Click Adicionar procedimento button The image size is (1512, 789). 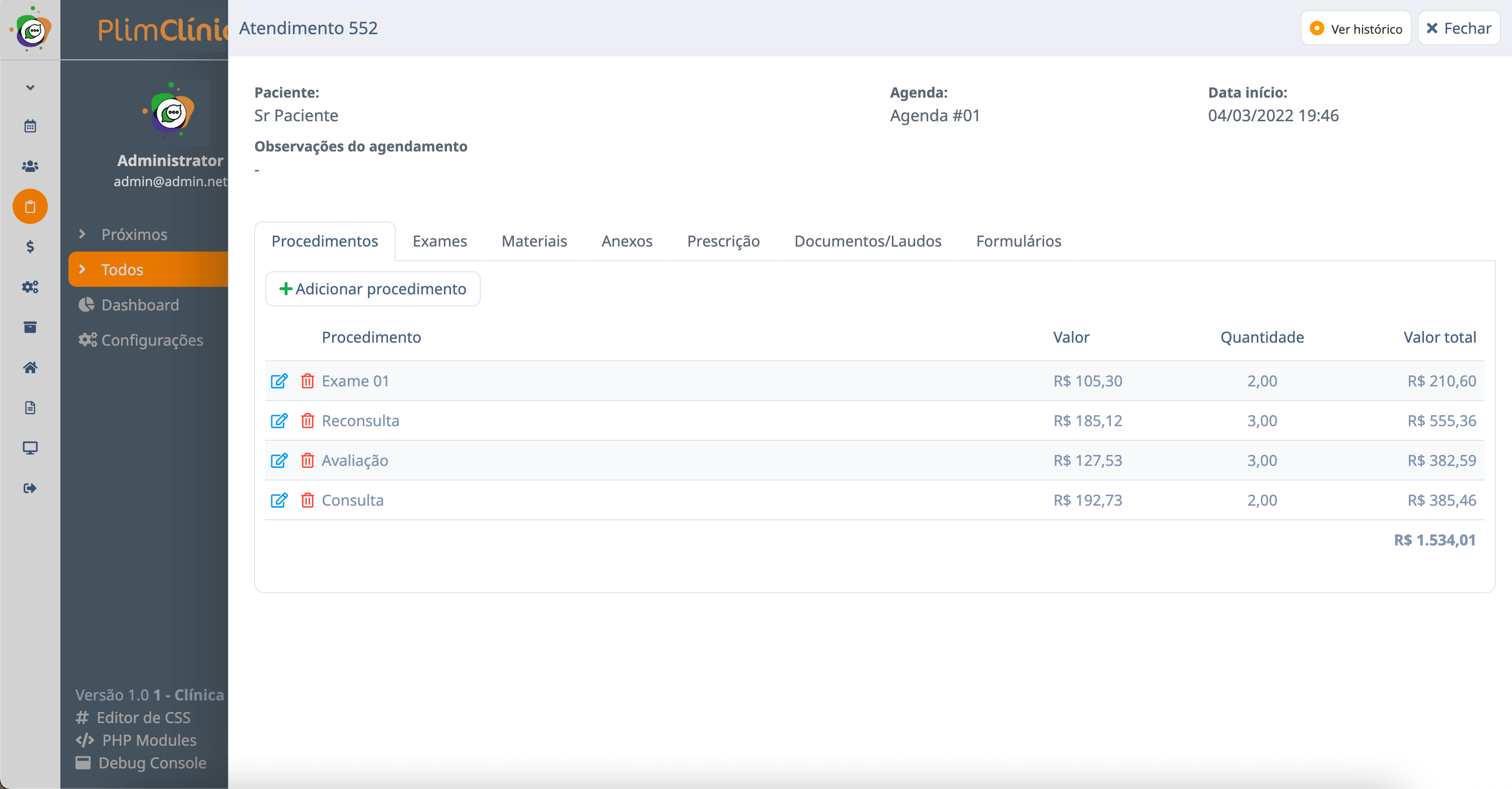373,289
